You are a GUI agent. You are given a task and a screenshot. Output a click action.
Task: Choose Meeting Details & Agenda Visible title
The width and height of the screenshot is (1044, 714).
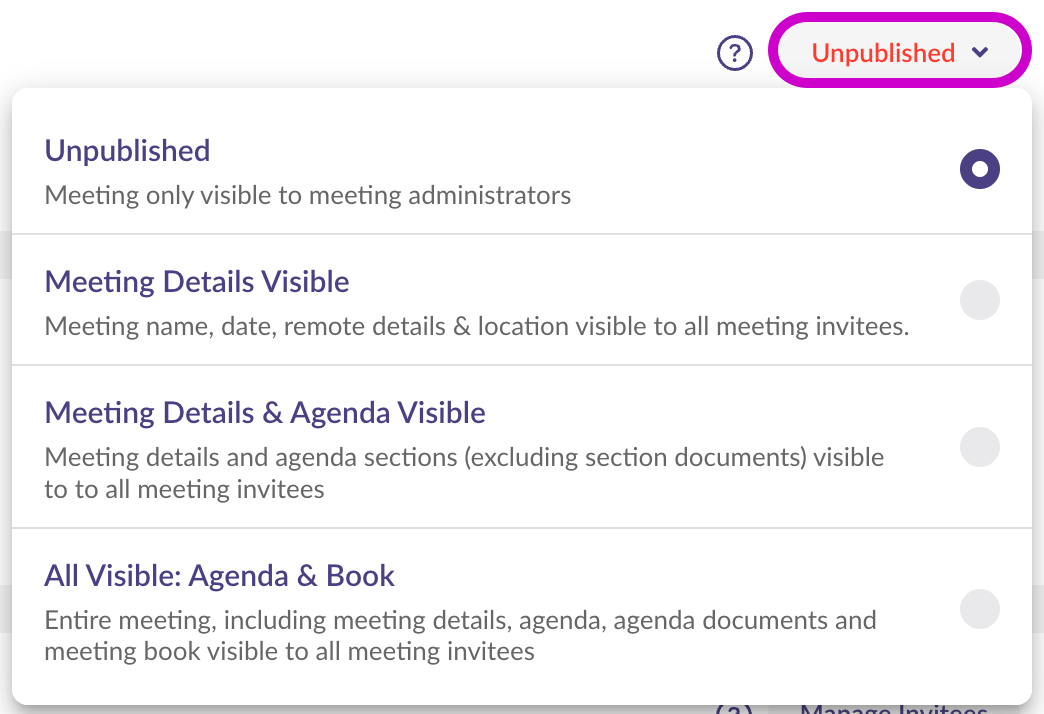265,413
